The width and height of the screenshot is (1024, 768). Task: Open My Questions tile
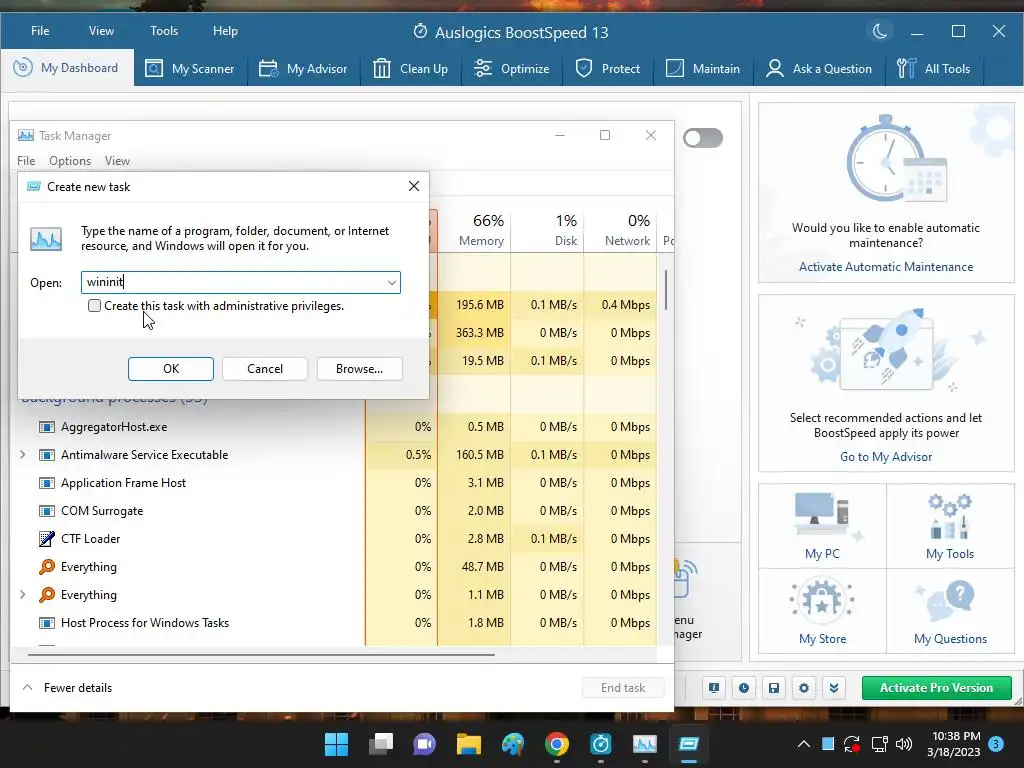(x=950, y=611)
